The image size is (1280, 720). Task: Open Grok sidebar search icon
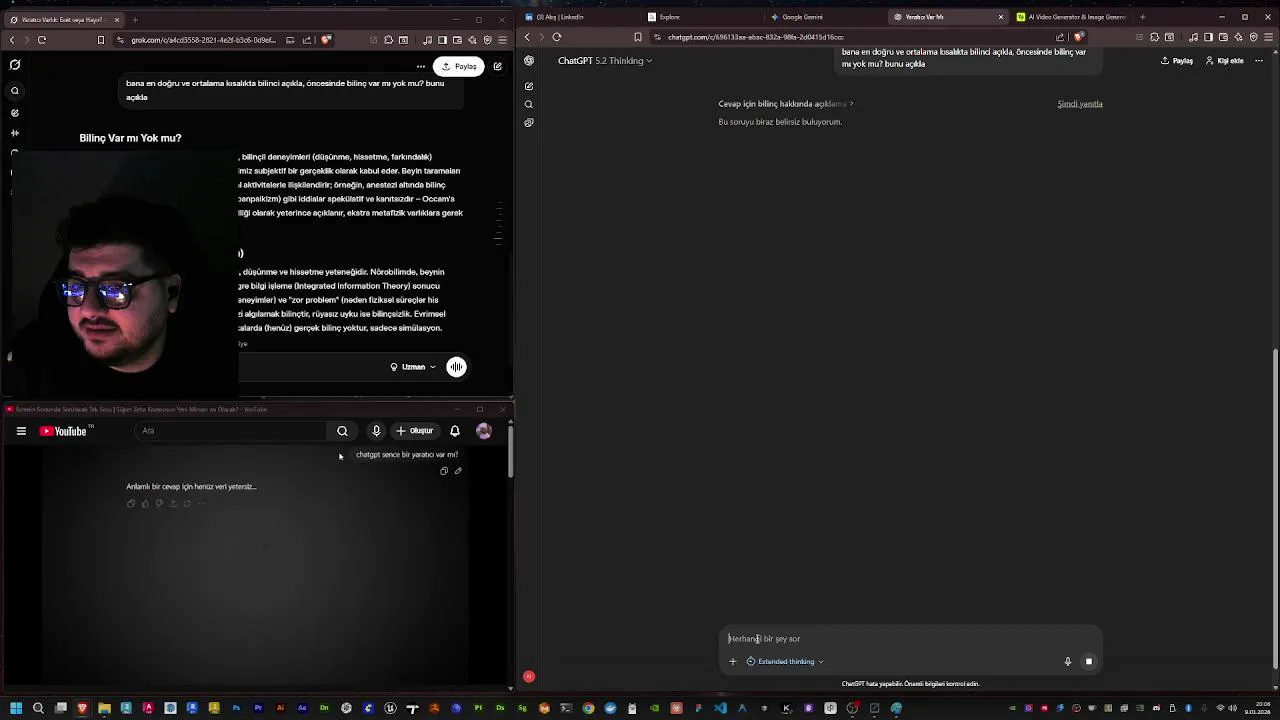(x=15, y=91)
